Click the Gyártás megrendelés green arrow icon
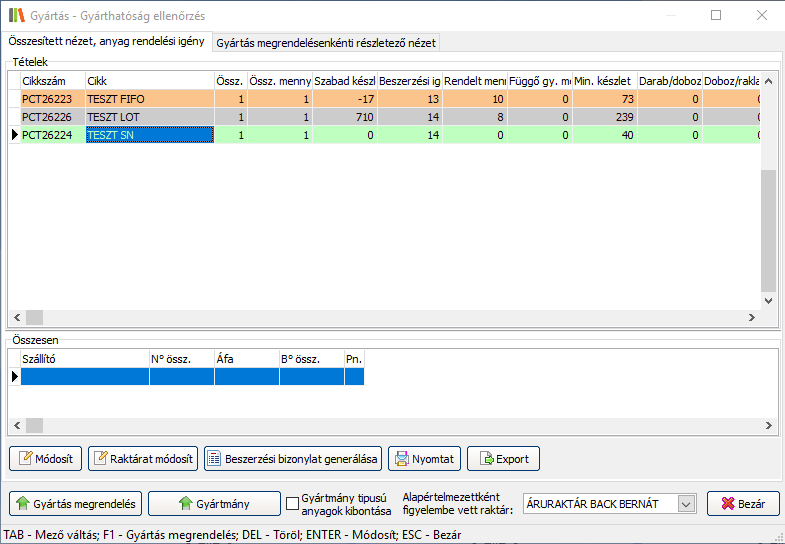 (22, 503)
